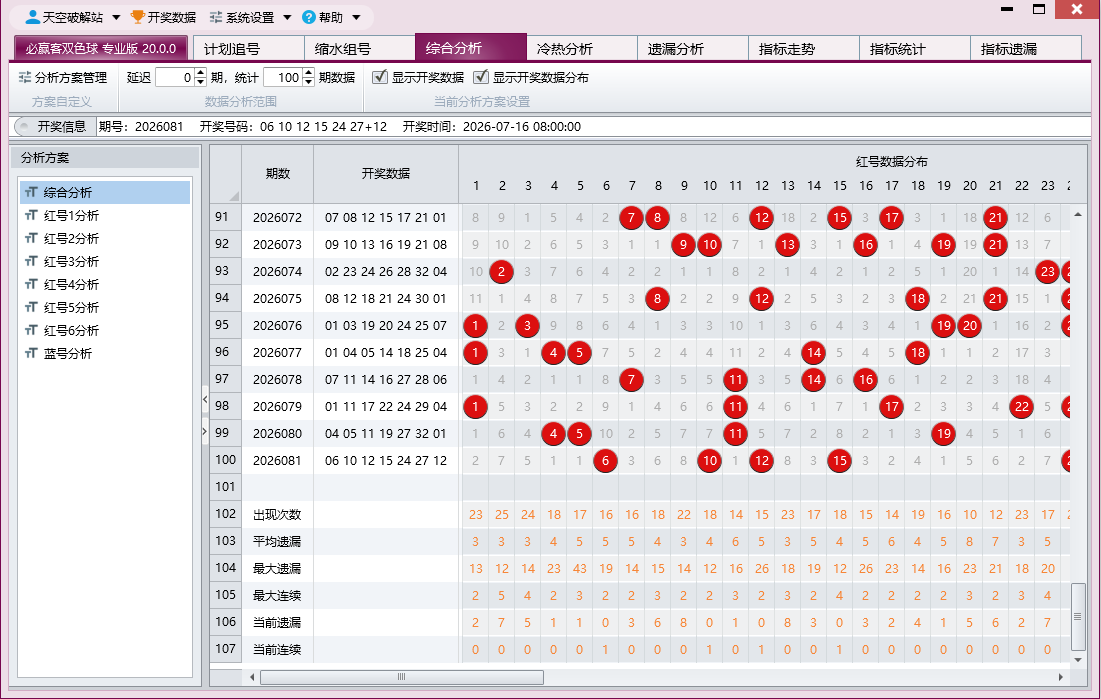The image size is (1101, 699).
Task: Click the icon beside 综合分析 scheme
Action: pyautogui.click(x=31, y=192)
